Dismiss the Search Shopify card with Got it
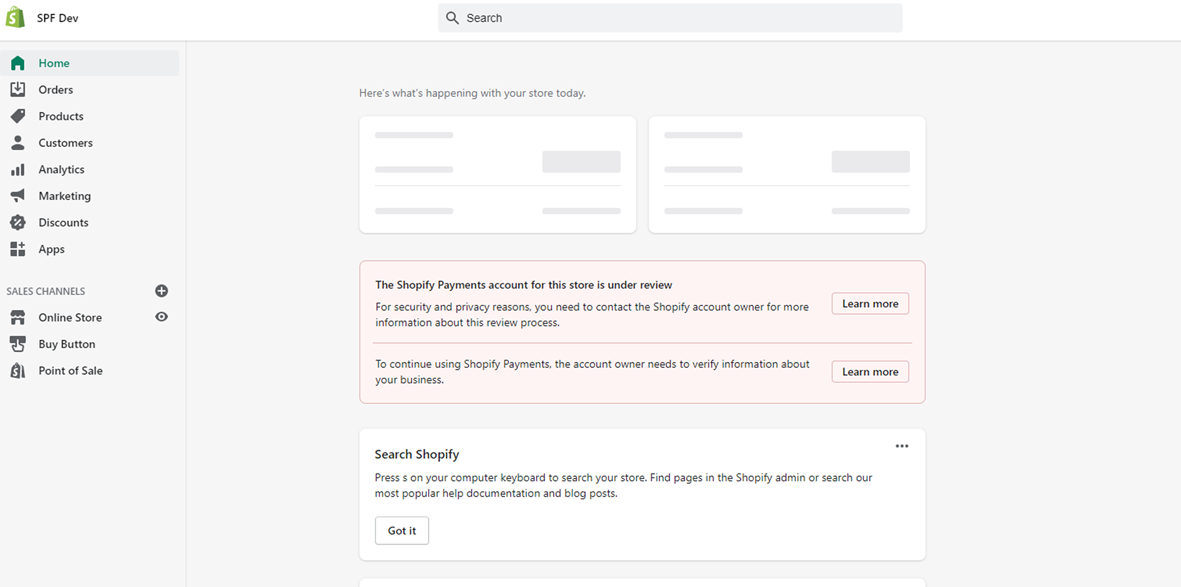Viewport: 1181px width, 587px height. coord(402,531)
